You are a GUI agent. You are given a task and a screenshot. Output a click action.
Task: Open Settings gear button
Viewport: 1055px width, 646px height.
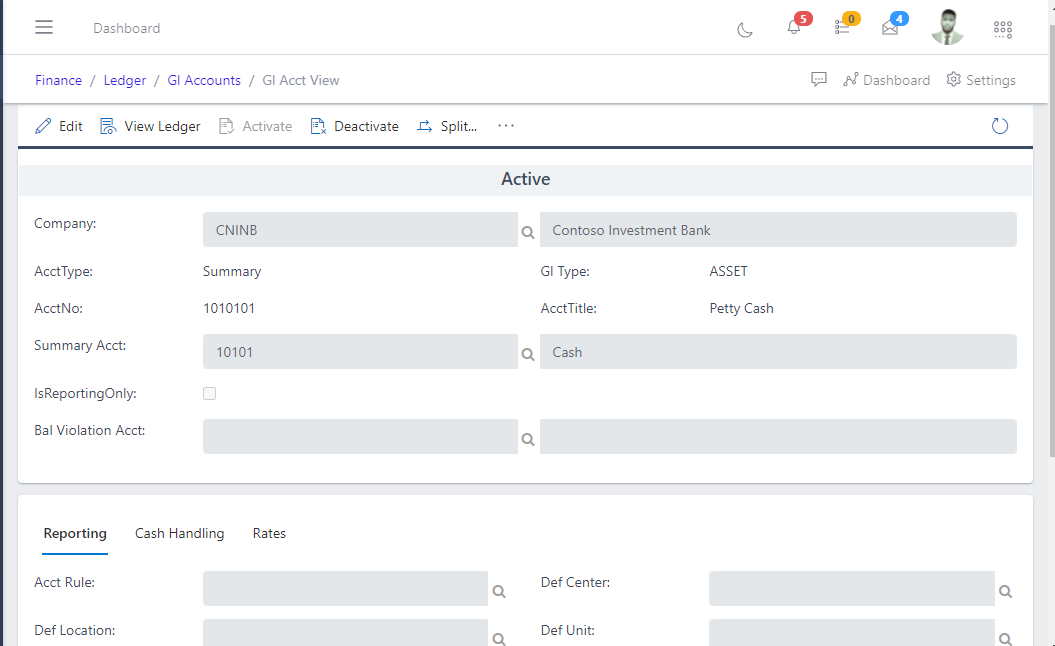981,80
